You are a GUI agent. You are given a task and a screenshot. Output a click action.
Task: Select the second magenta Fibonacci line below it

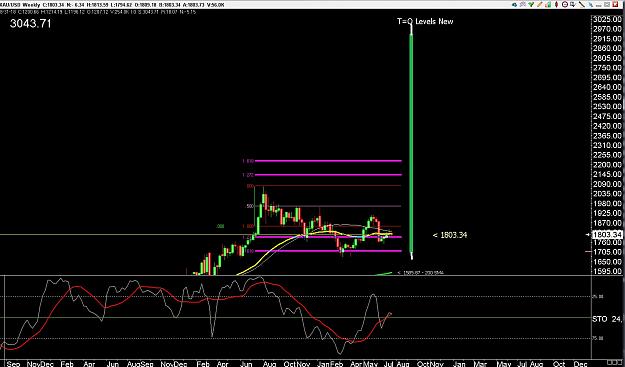pyautogui.click(x=328, y=175)
